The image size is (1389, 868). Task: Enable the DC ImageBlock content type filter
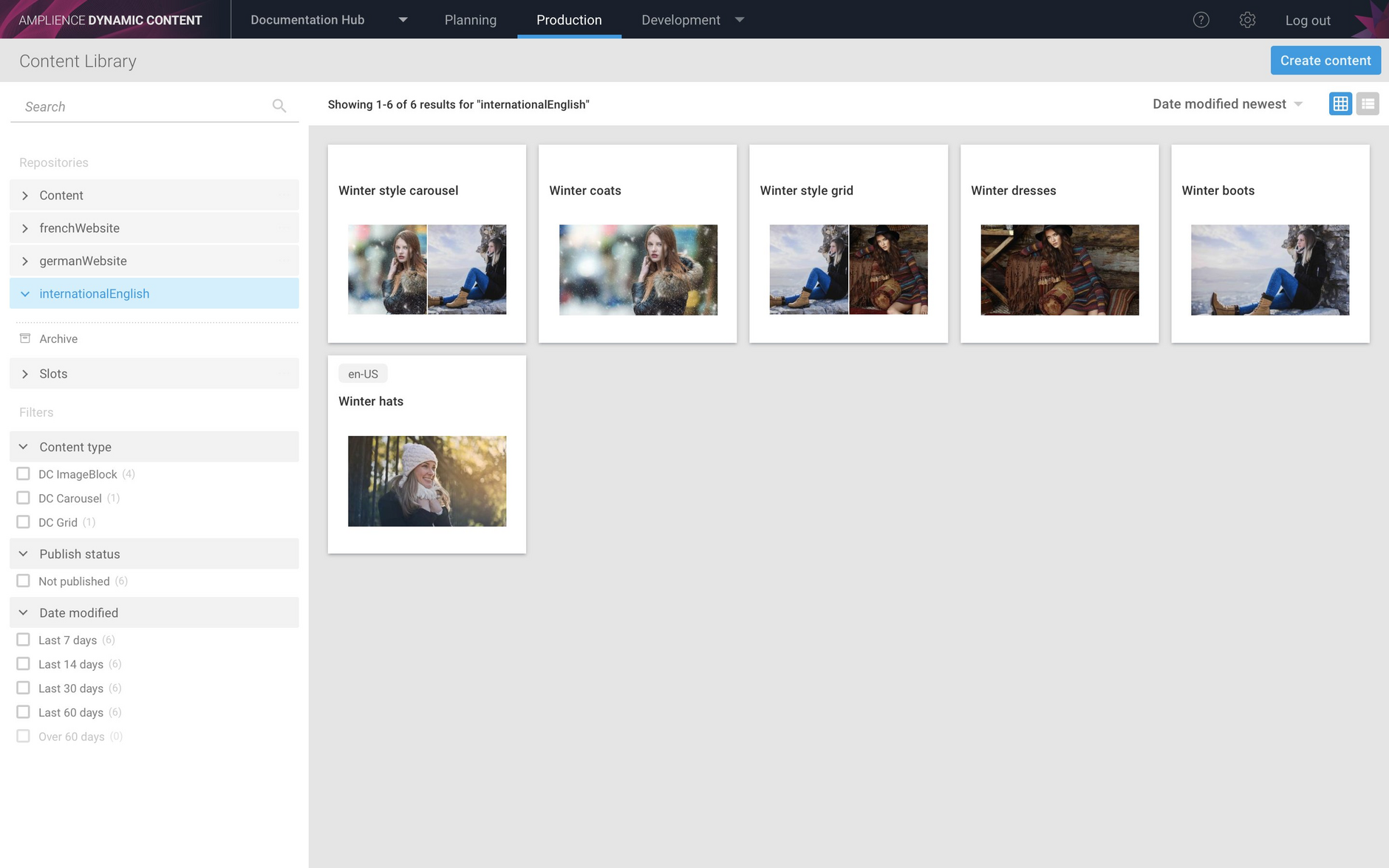[x=23, y=474]
